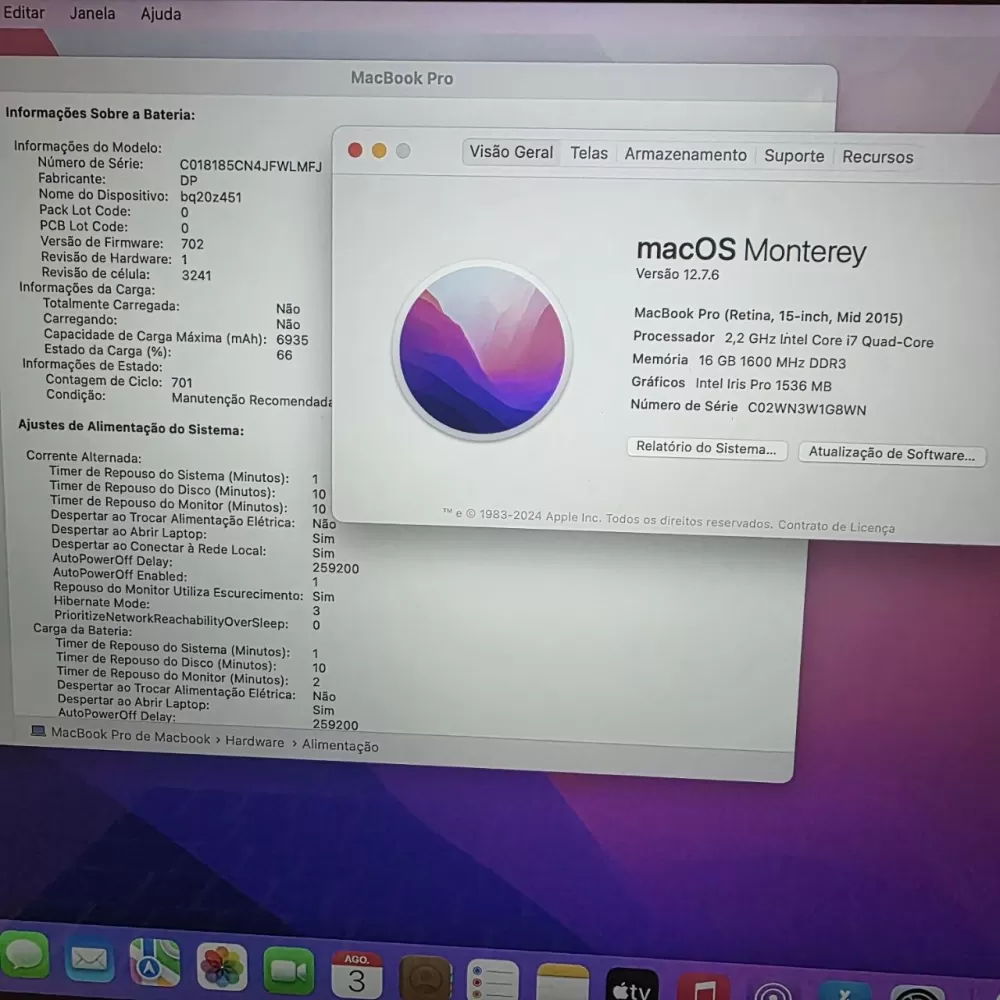Click the Atualização de Software button
This screenshot has width=1000, height=1000.
point(892,454)
